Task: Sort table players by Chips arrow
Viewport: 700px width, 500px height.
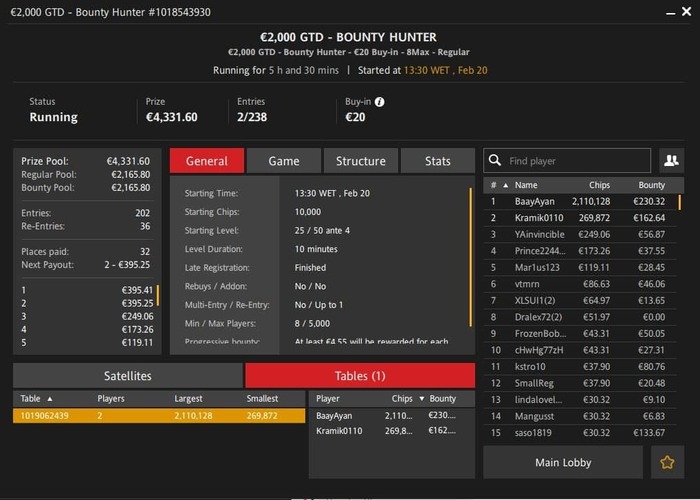Action: coord(421,399)
